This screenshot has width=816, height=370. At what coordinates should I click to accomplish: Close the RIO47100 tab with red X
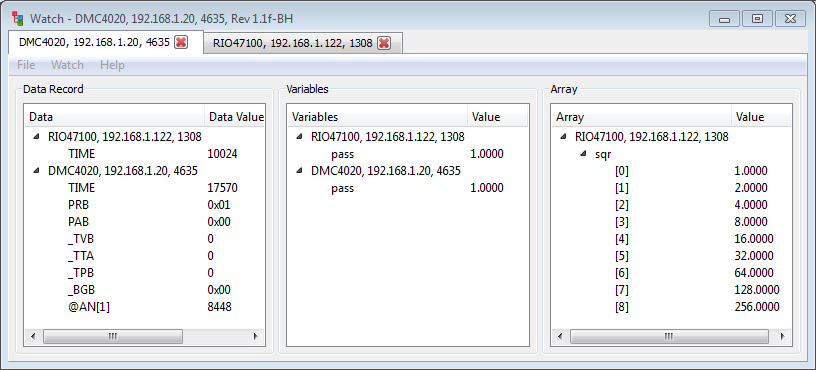tap(384, 43)
